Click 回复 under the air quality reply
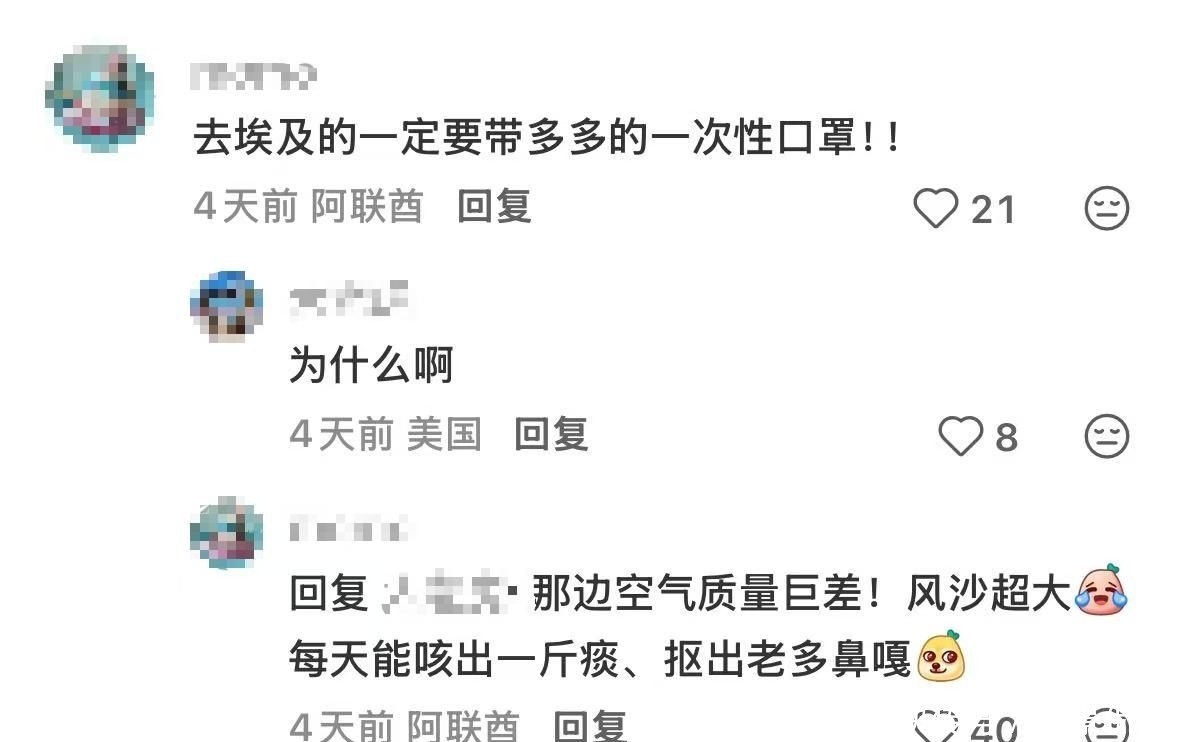This screenshot has height=742, width=1179. click(590, 726)
